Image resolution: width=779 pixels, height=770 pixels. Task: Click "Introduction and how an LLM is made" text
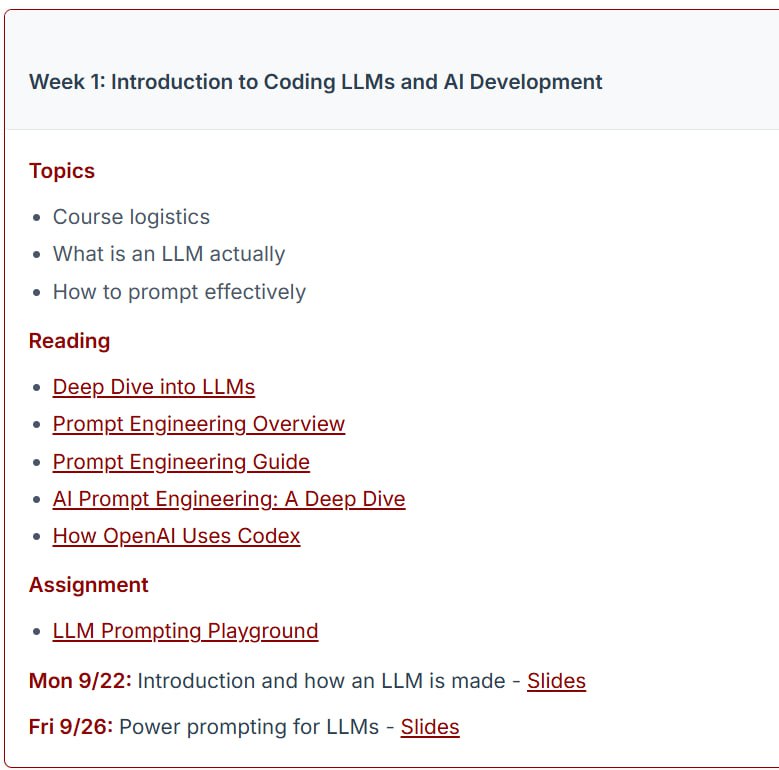coord(321,681)
